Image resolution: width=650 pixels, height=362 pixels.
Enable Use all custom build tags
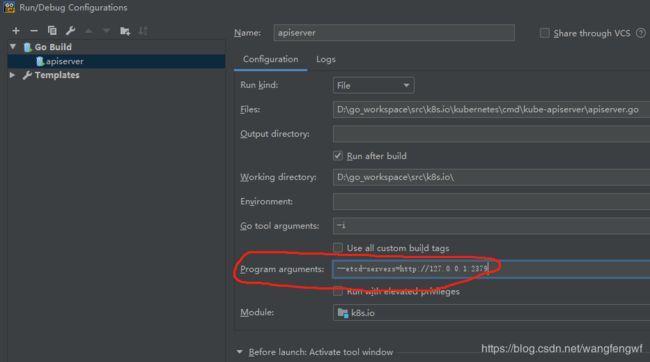pos(338,248)
